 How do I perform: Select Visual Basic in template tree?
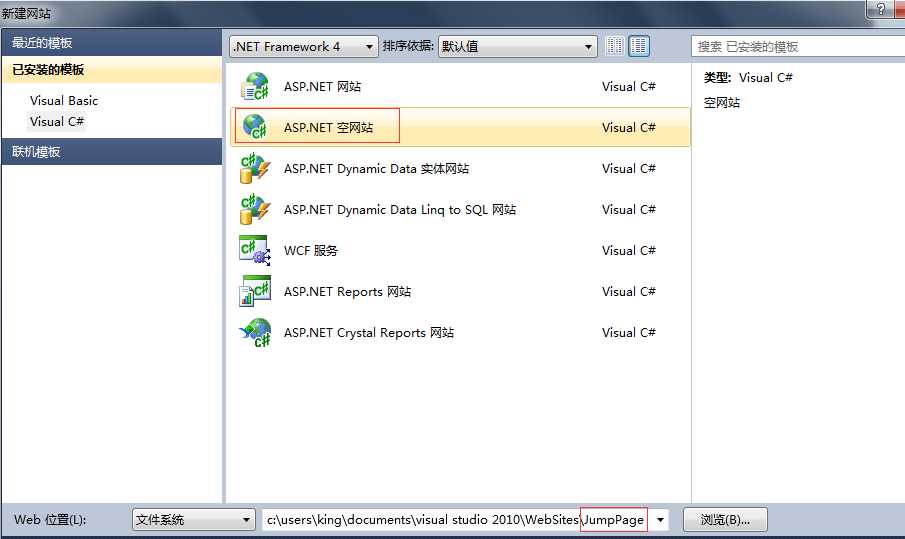pyautogui.click(x=64, y=100)
